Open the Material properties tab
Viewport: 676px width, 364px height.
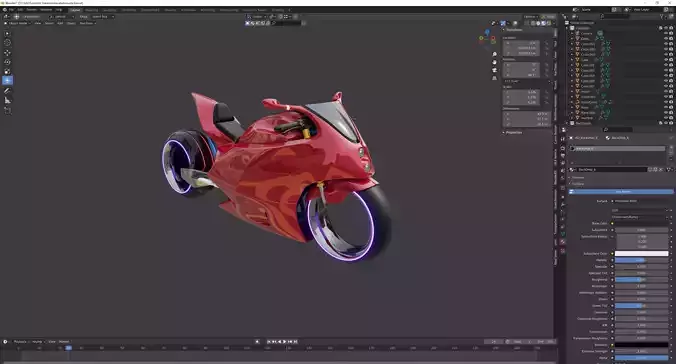tap(563, 242)
